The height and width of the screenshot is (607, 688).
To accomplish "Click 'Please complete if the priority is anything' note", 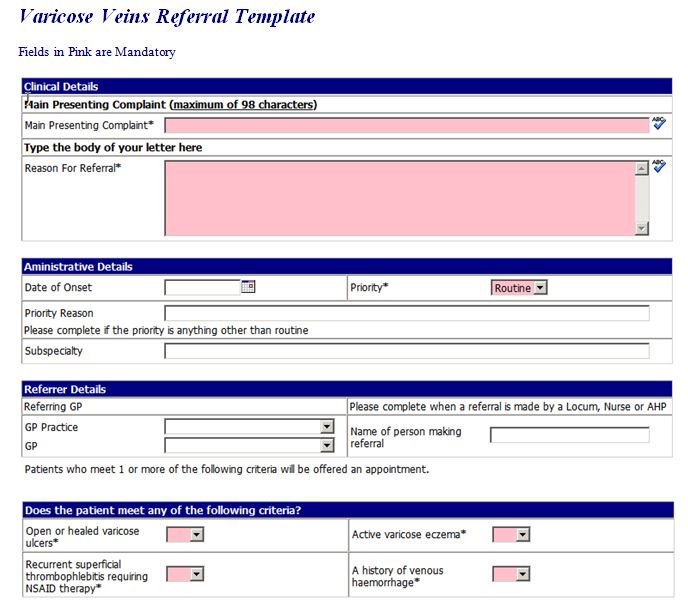I will tap(166, 330).
